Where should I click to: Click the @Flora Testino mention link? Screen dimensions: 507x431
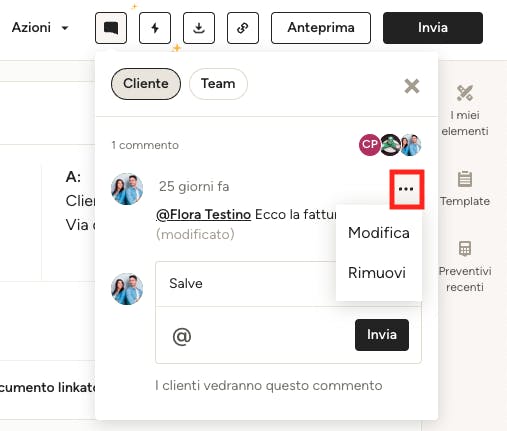203,214
